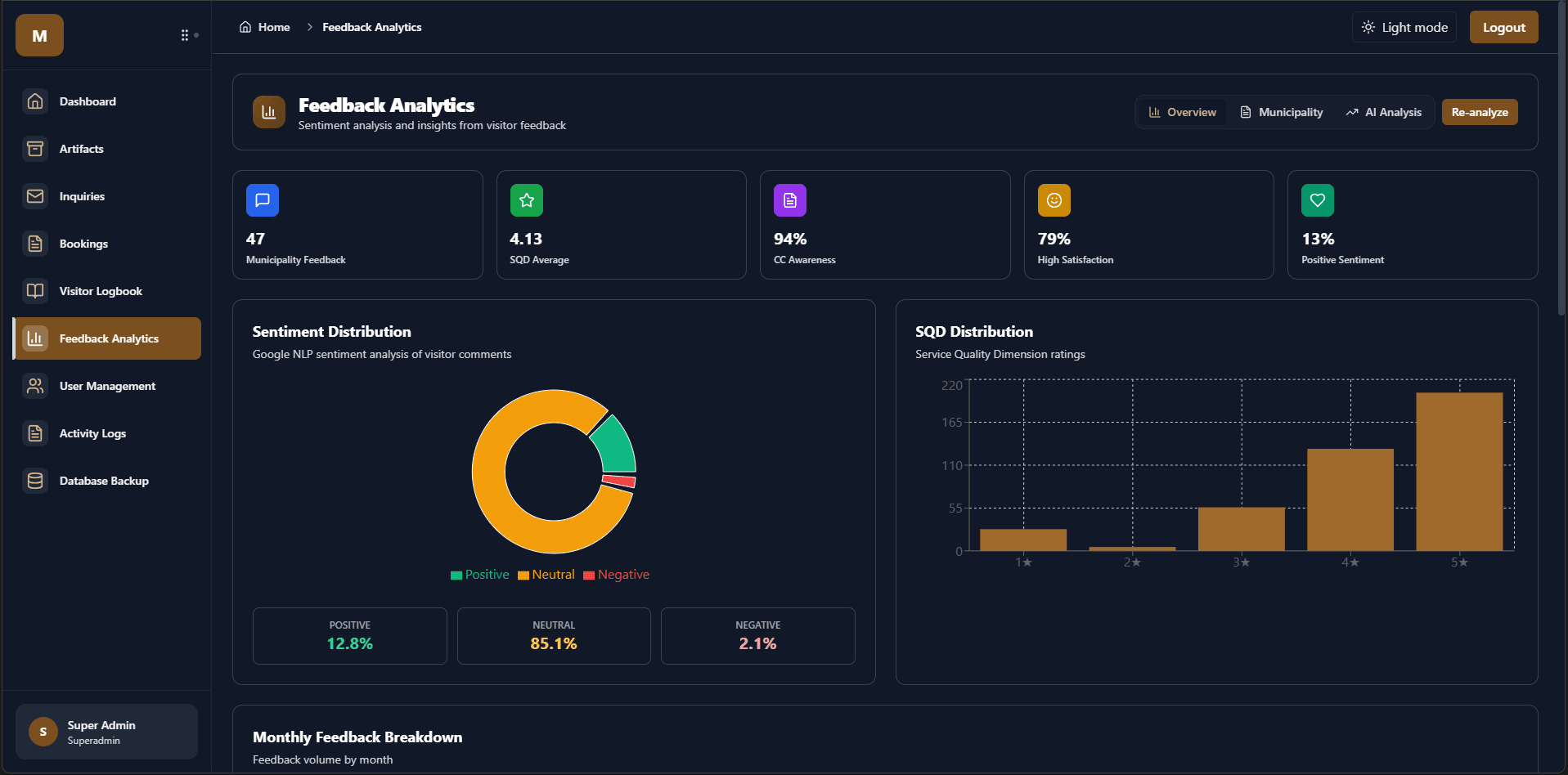1568x775 pixels.
Task: Open the Super Admin account panel
Action: [106, 731]
